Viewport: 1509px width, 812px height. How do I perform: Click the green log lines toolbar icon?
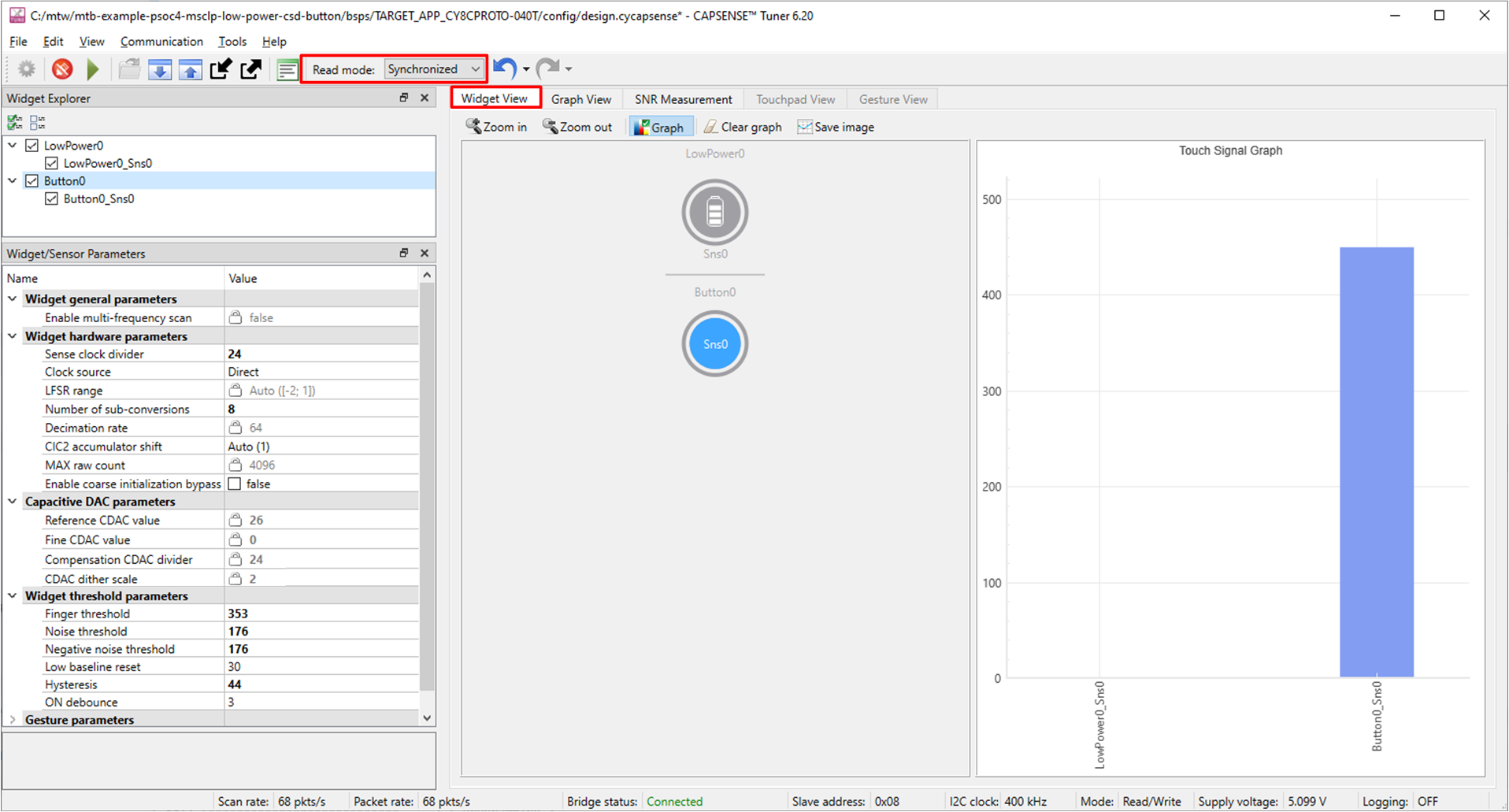[287, 69]
